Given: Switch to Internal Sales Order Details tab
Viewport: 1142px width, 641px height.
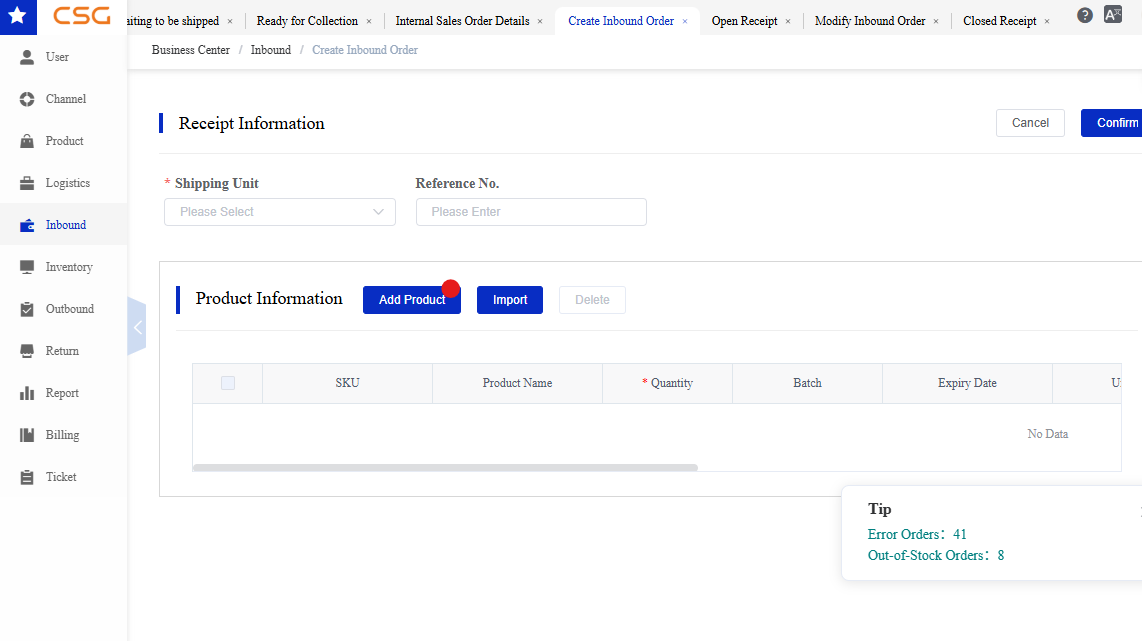Looking at the screenshot, I should (462, 21).
